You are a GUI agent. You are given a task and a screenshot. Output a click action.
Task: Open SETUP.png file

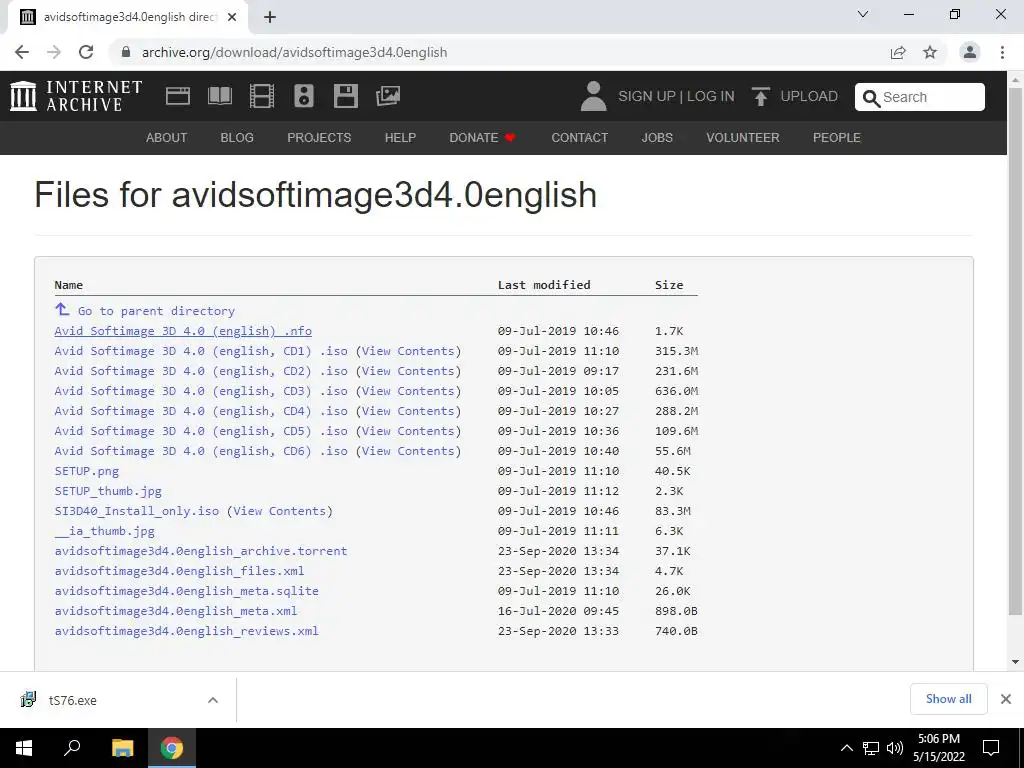87,471
